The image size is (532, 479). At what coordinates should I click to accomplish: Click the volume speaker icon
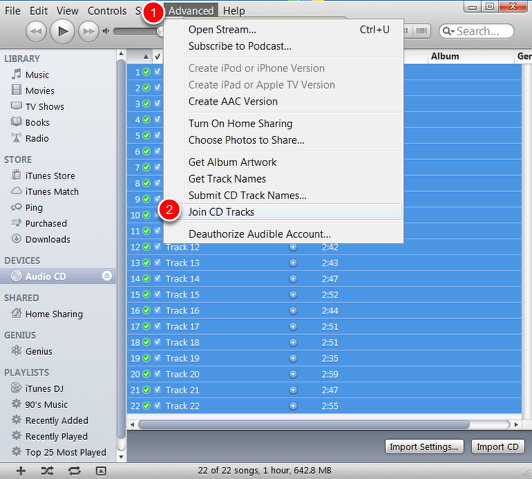(x=106, y=31)
